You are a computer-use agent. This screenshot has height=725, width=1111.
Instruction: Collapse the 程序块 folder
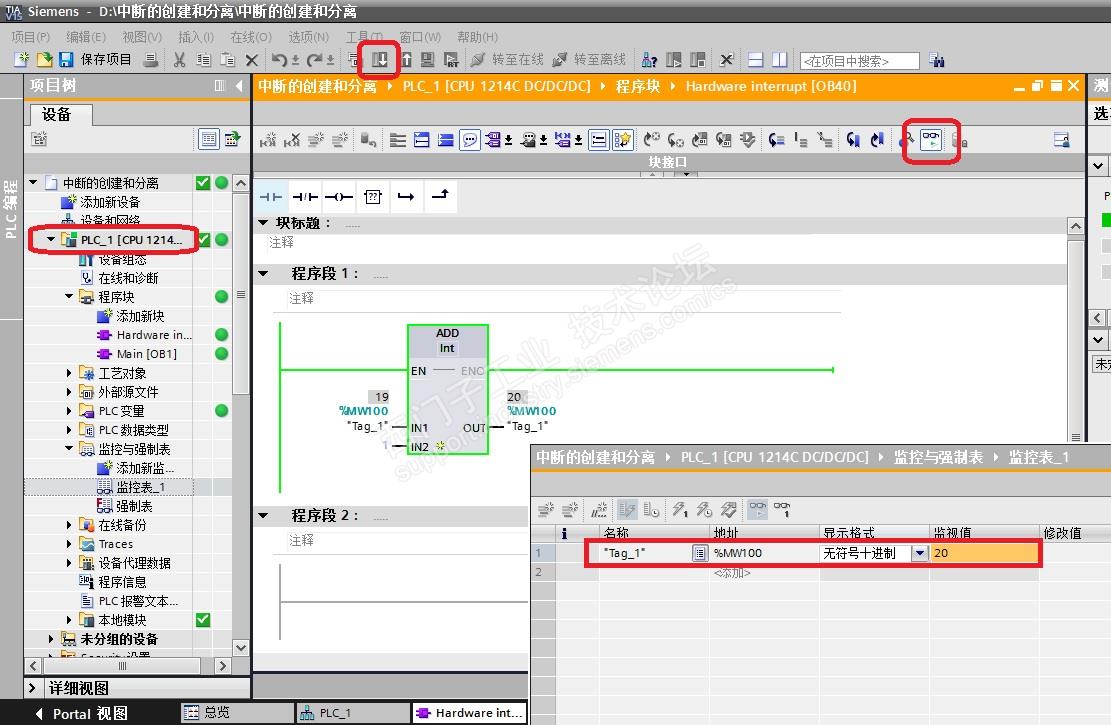click(69, 296)
